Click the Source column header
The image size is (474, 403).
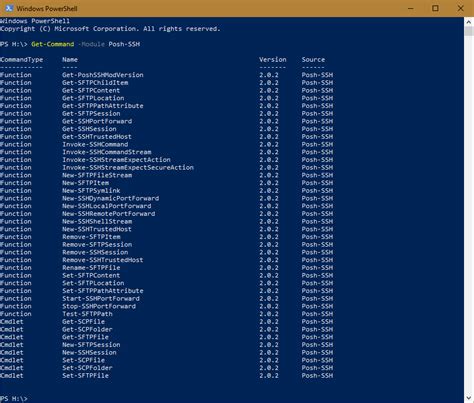(313, 60)
